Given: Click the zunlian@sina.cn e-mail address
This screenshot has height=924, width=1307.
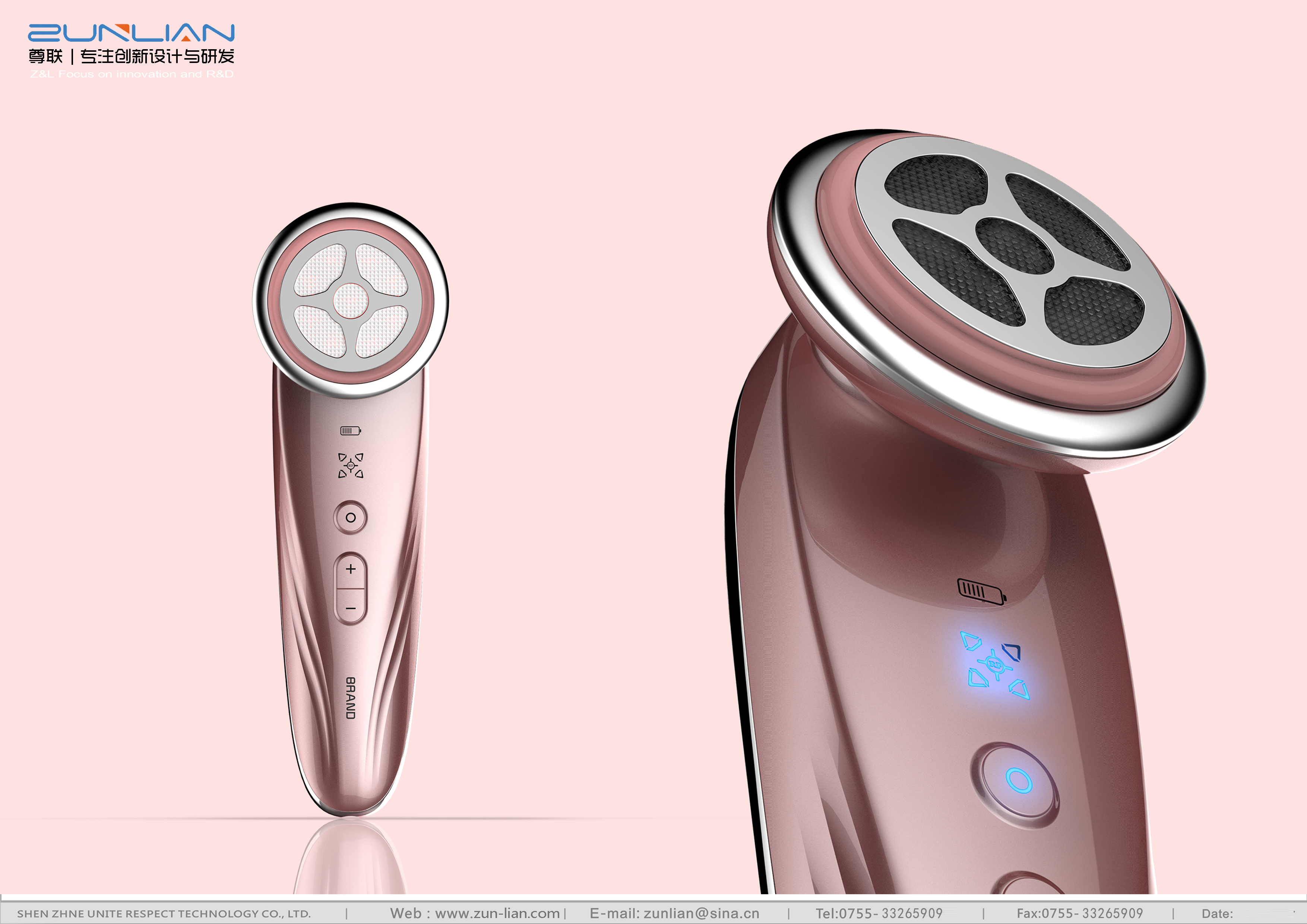Looking at the screenshot, I should tap(701, 913).
